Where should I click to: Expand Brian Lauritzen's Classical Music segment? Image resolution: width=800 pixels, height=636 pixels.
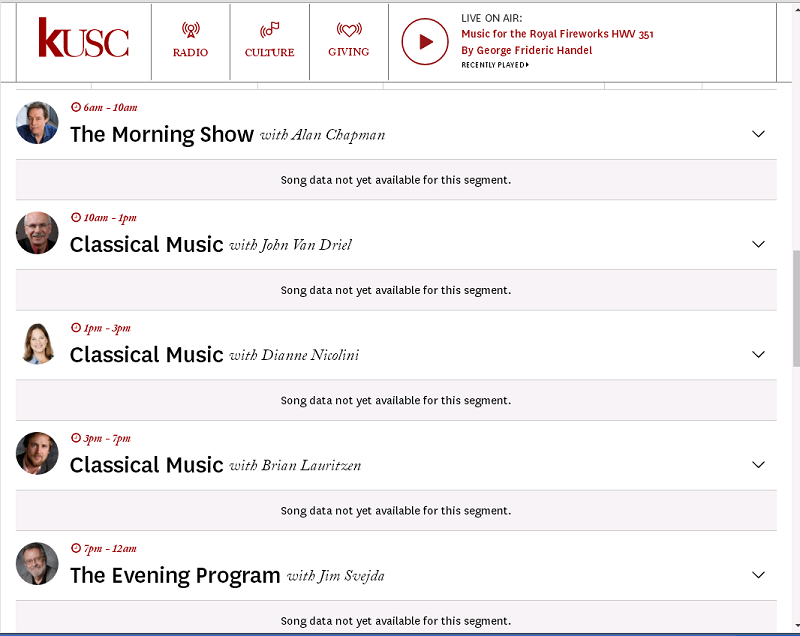tap(758, 464)
